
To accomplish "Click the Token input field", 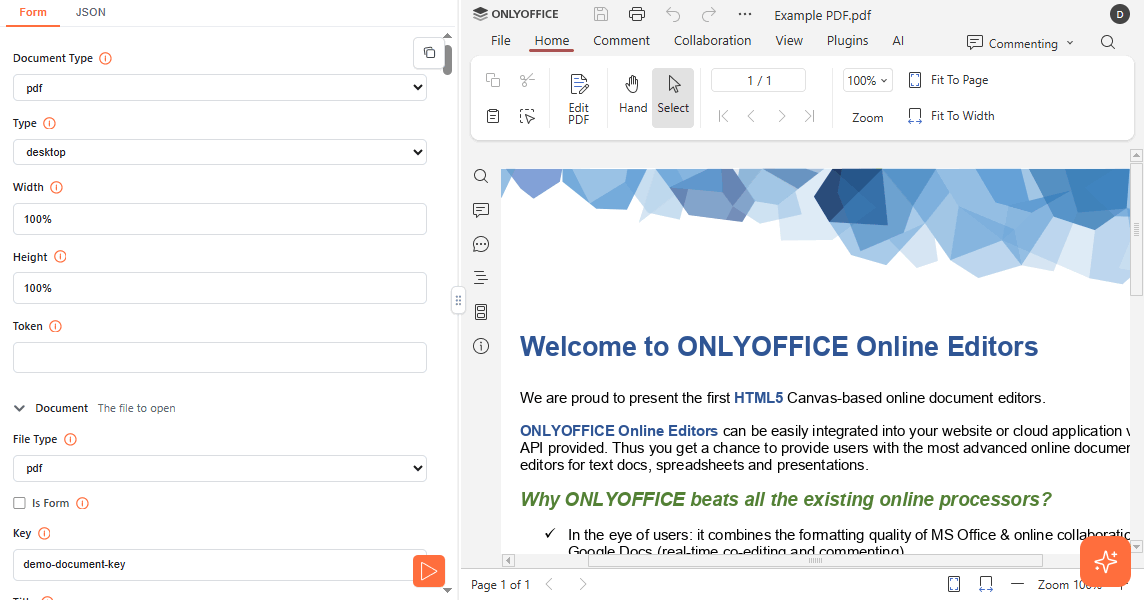I will tap(220, 357).
